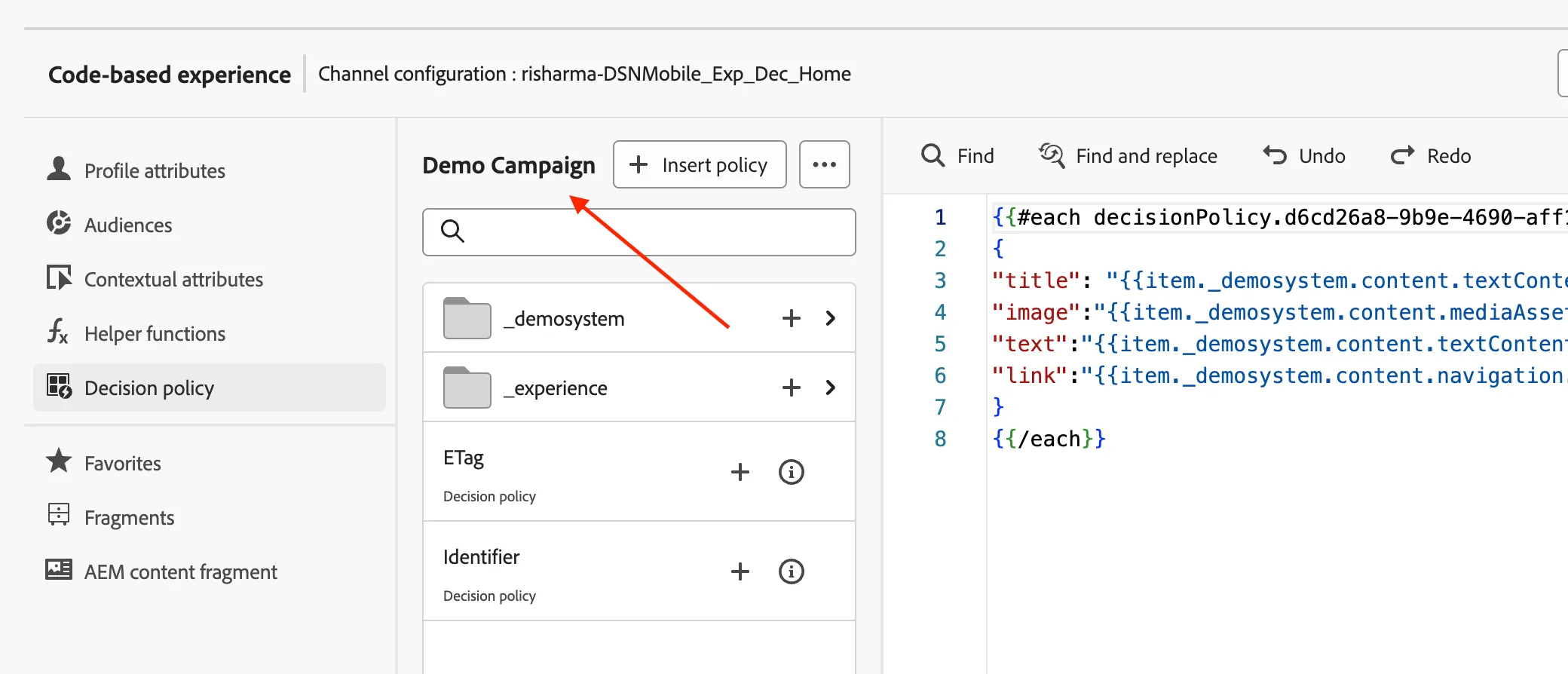The image size is (1568, 674).
Task: Click the Identifier label text
Action: click(x=482, y=557)
